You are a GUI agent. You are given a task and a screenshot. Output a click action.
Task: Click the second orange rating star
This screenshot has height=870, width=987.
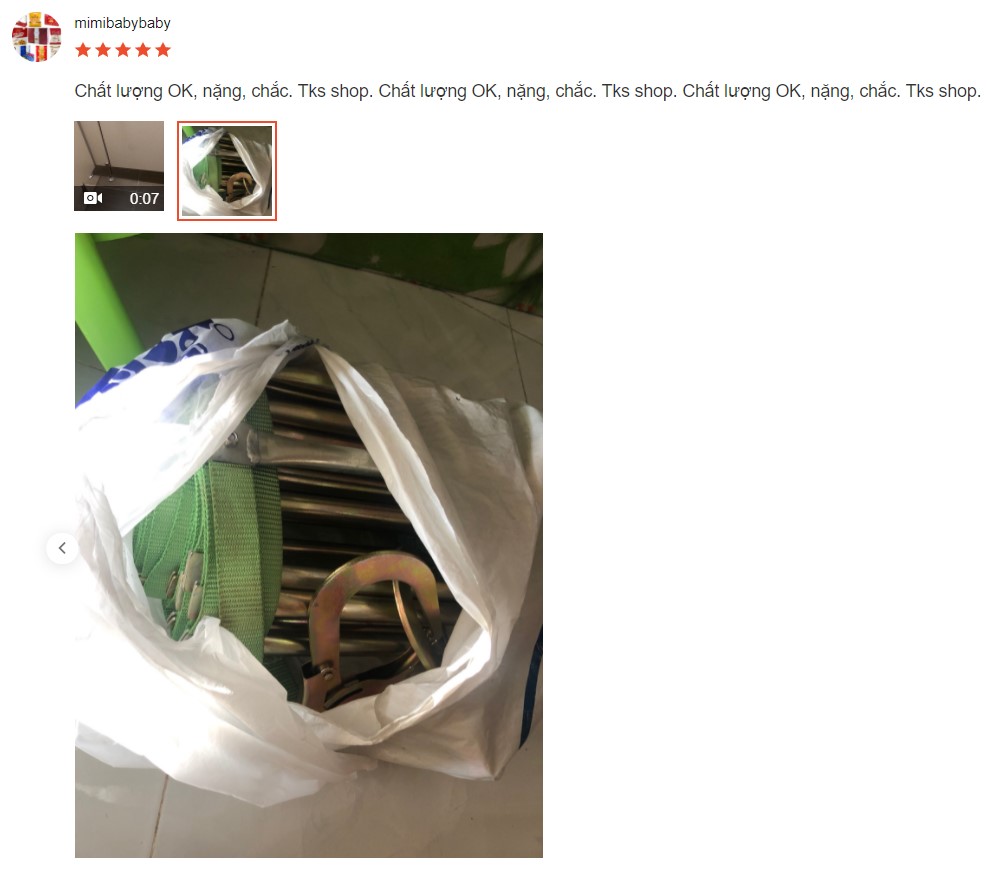103,50
